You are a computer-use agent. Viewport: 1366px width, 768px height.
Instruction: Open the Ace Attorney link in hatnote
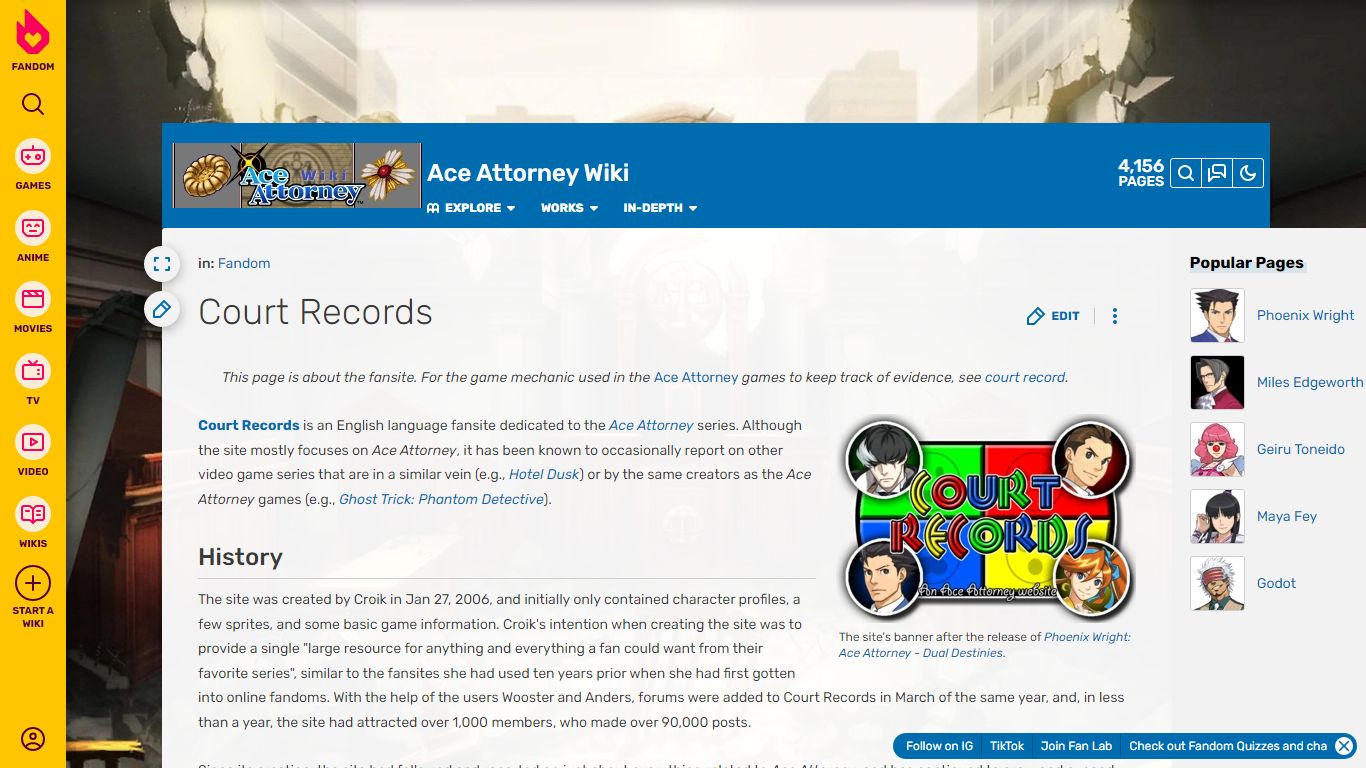(696, 377)
